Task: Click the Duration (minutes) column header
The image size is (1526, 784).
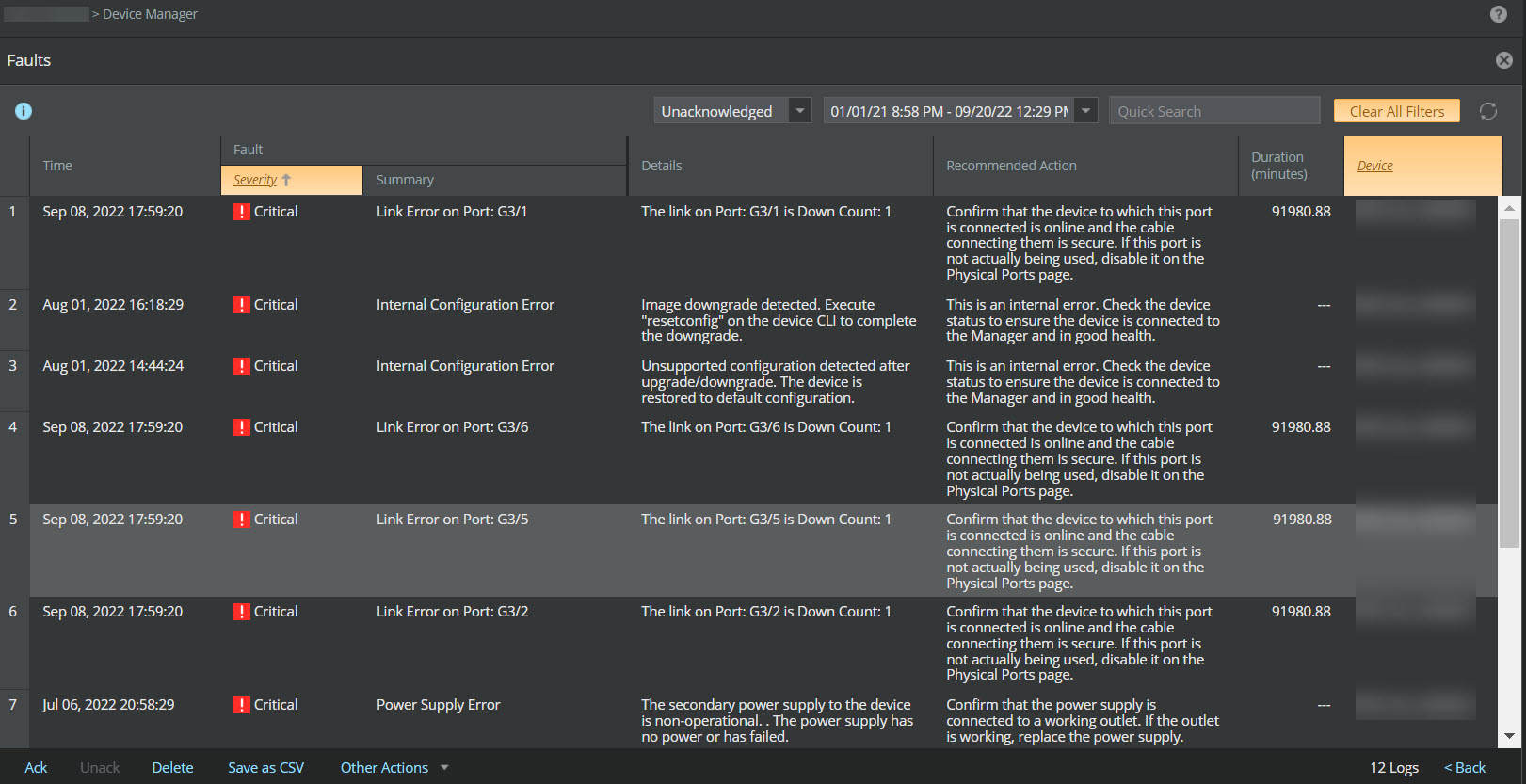Action: [1291, 166]
